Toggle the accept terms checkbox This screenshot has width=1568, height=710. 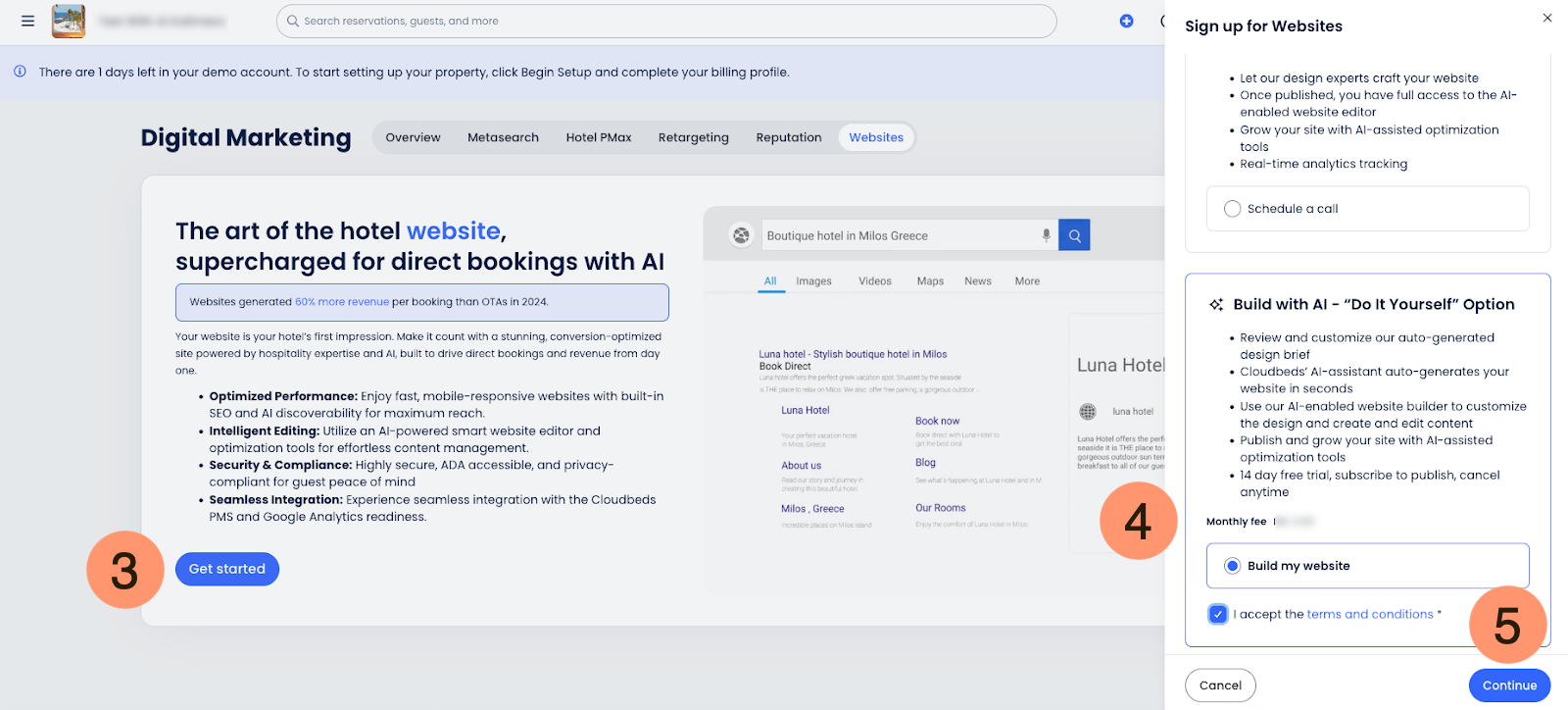coord(1218,614)
